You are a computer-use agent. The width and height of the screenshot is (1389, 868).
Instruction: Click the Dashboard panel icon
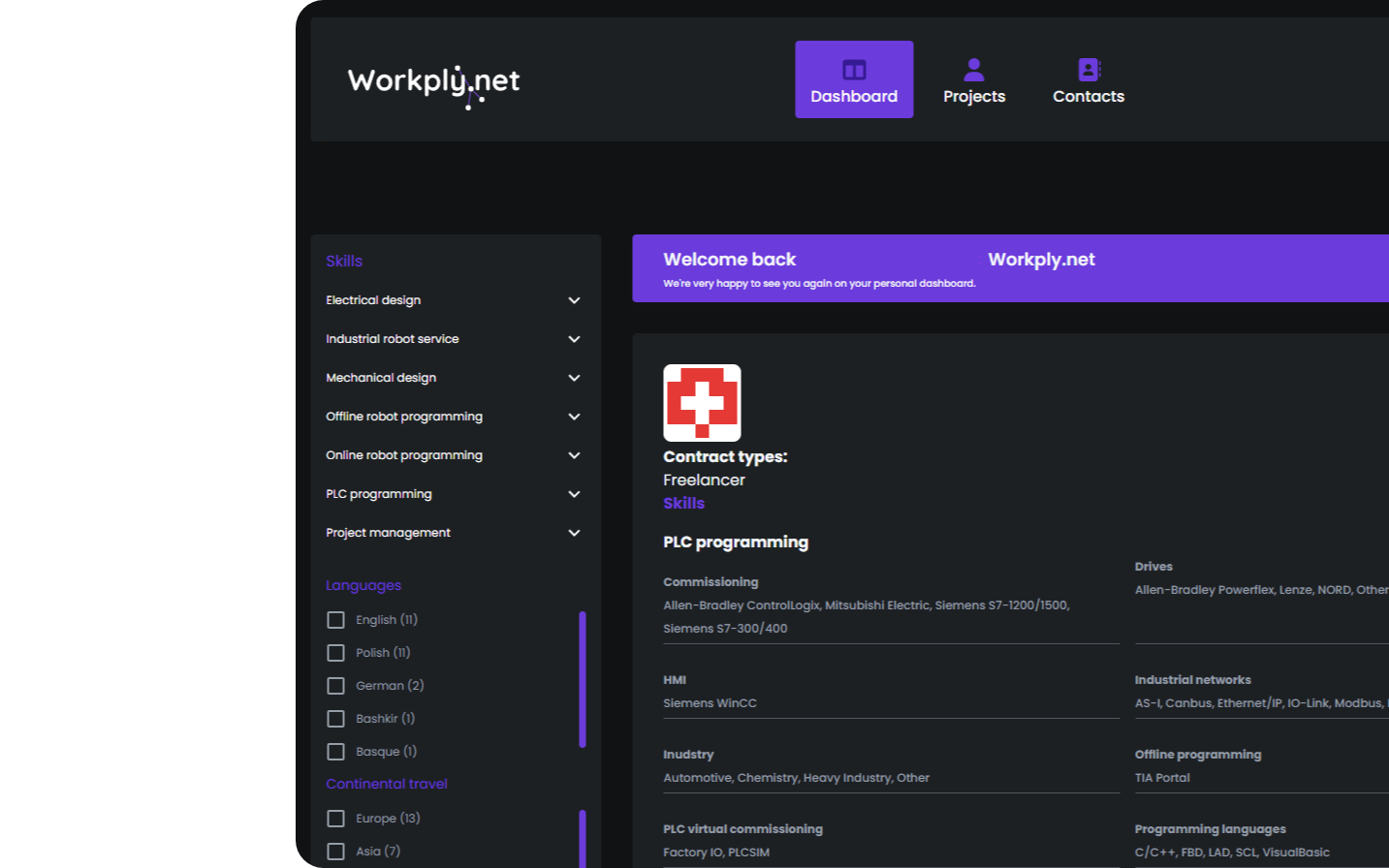854,70
